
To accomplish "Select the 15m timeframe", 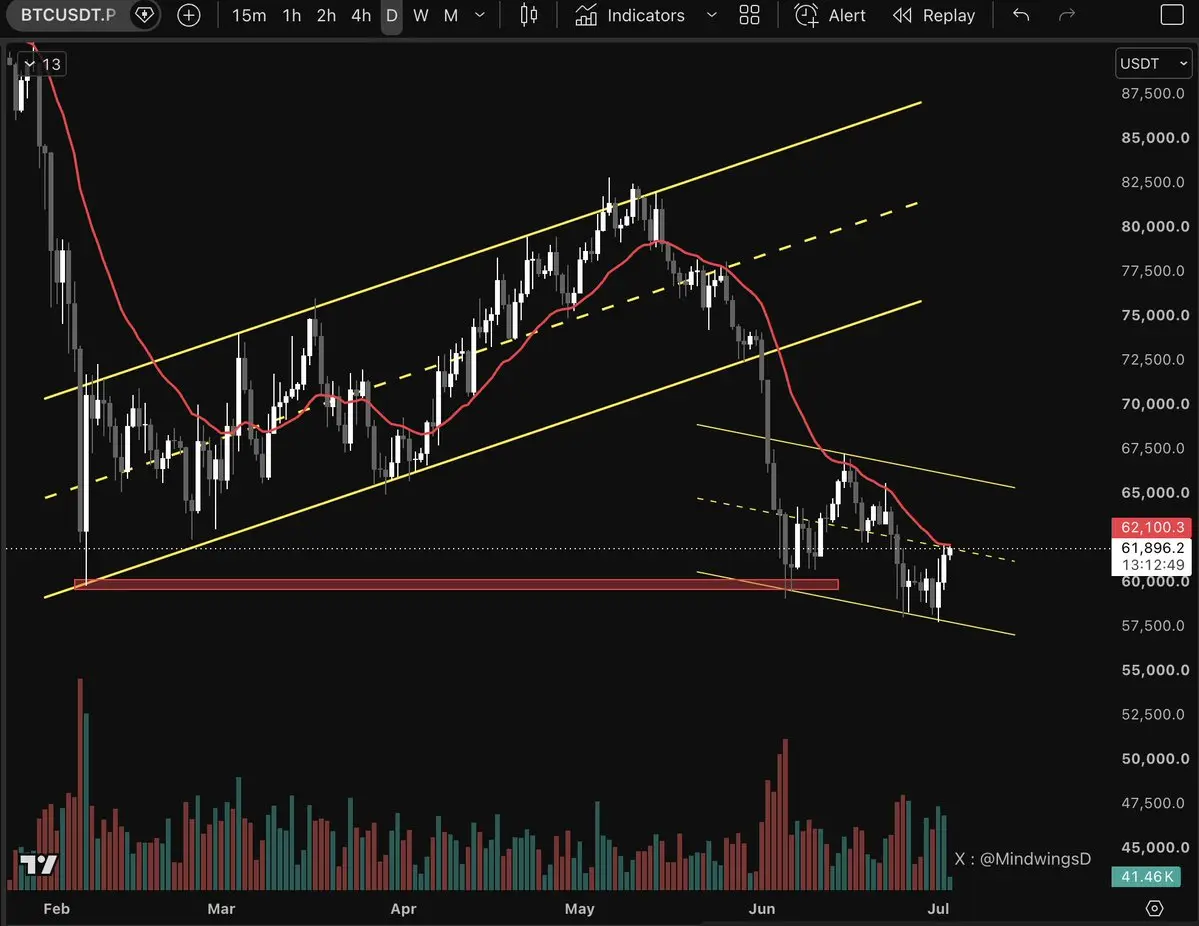I will click(249, 15).
